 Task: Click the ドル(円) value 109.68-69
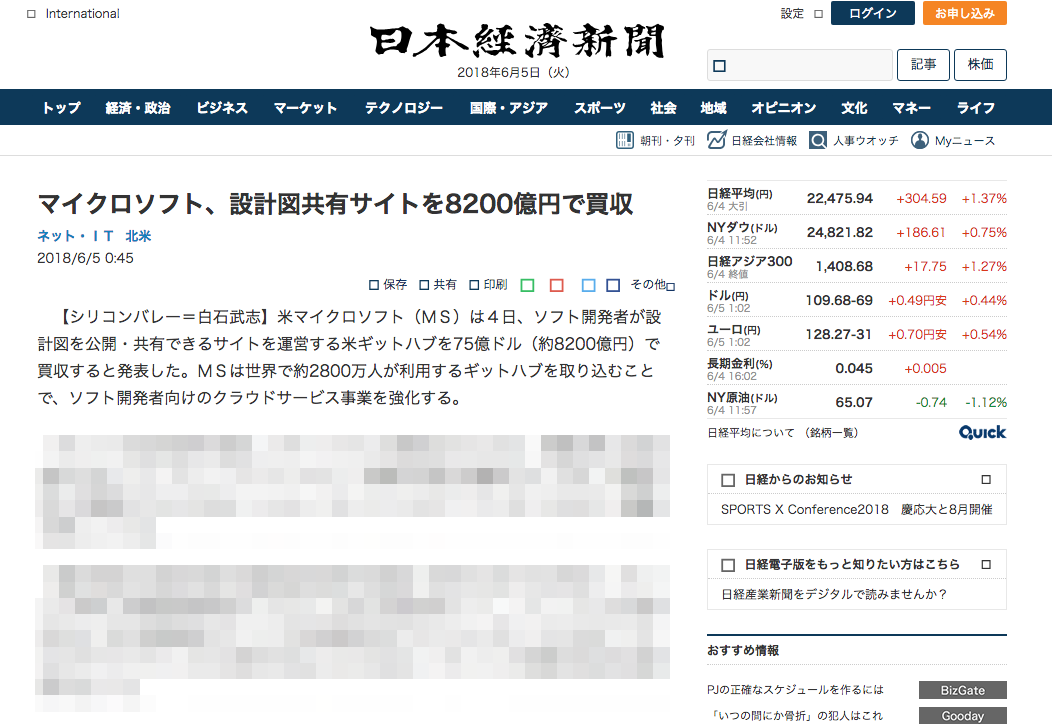(x=839, y=301)
